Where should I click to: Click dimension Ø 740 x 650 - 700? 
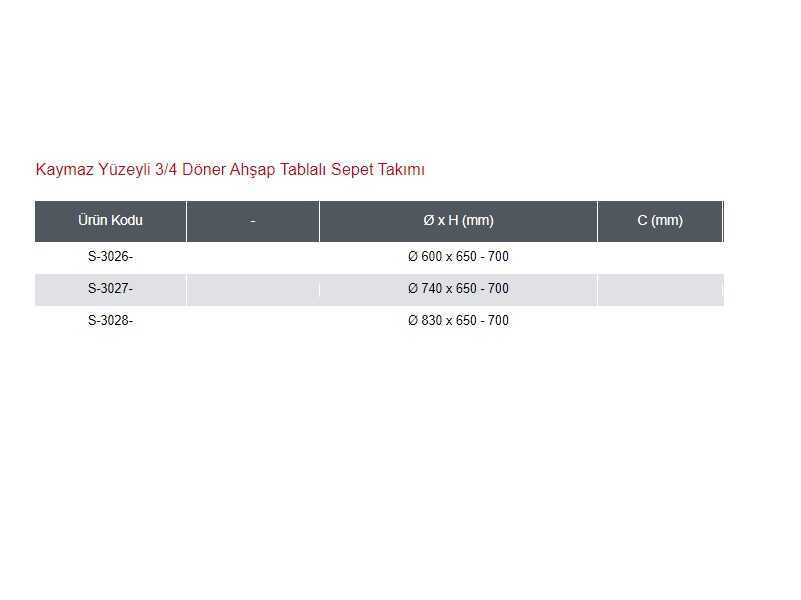click(458, 289)
